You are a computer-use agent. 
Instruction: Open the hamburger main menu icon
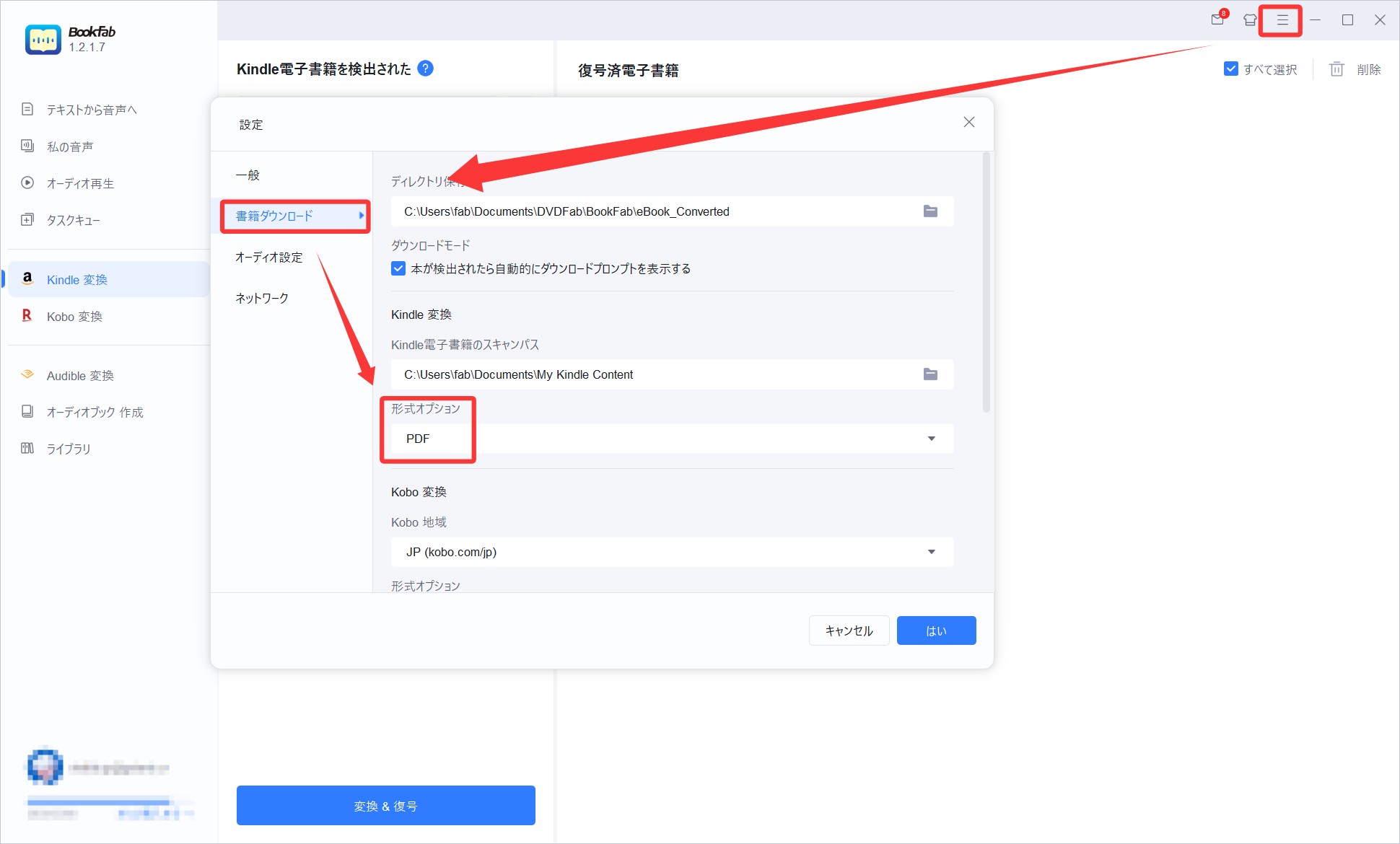click(x=1282, y=20)
